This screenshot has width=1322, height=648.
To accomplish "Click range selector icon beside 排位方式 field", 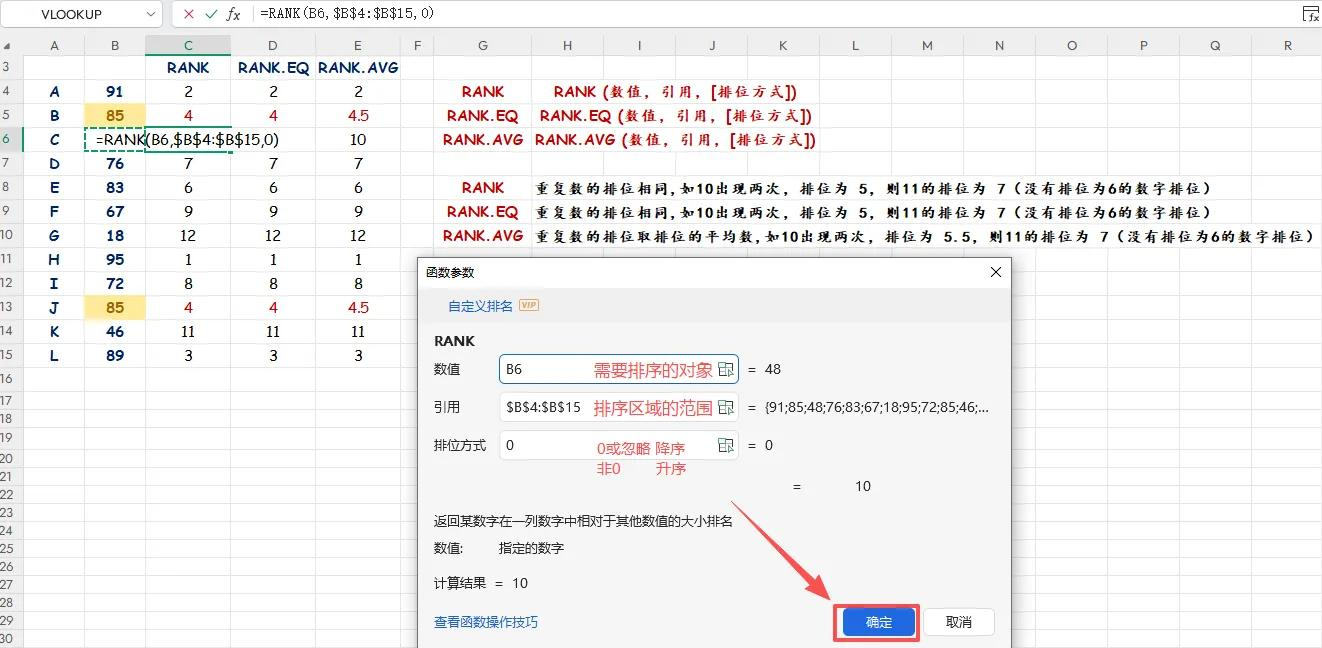I will pyautogui.click(x=726, y=445).
